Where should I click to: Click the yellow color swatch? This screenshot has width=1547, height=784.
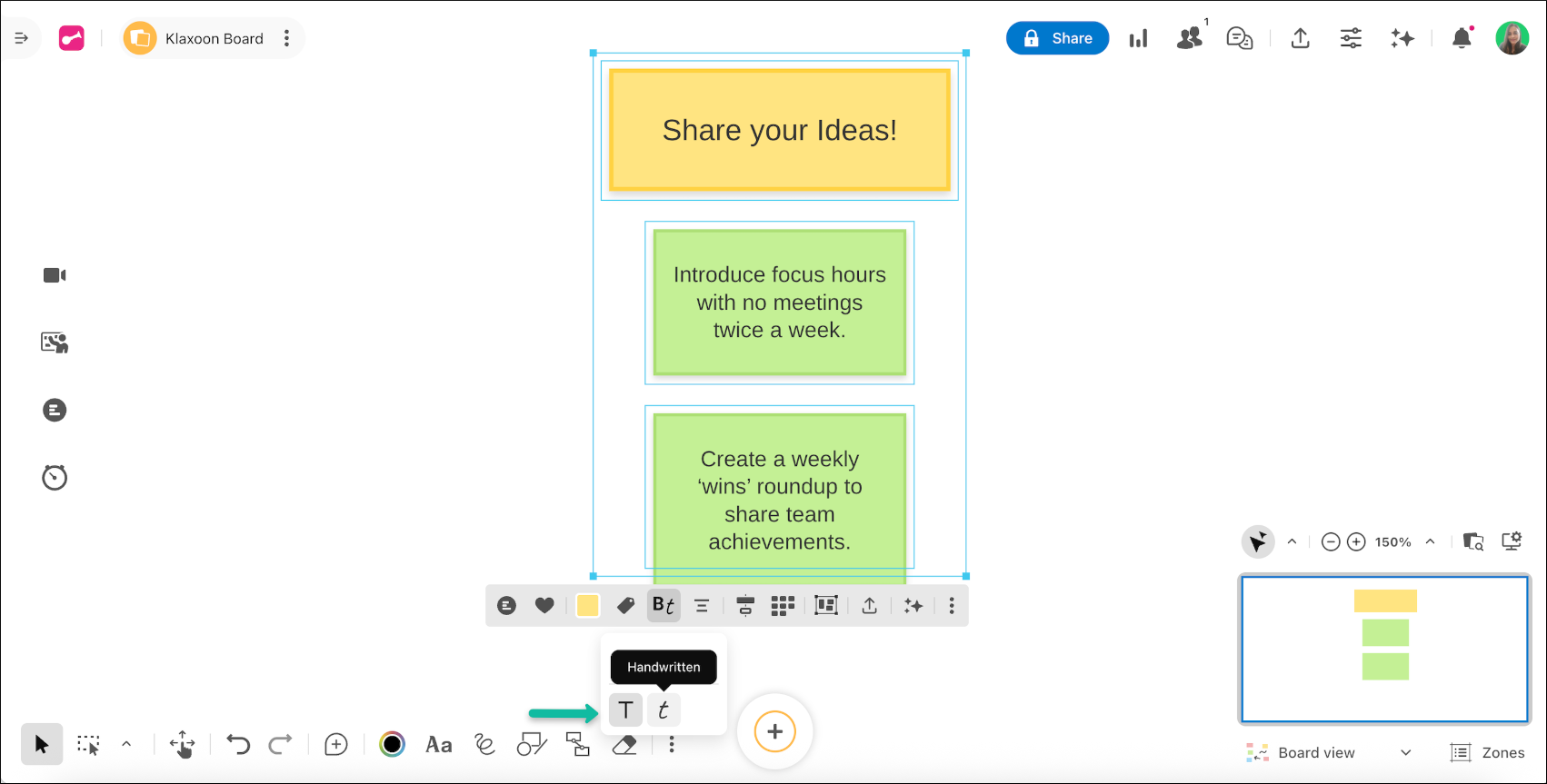588,606
